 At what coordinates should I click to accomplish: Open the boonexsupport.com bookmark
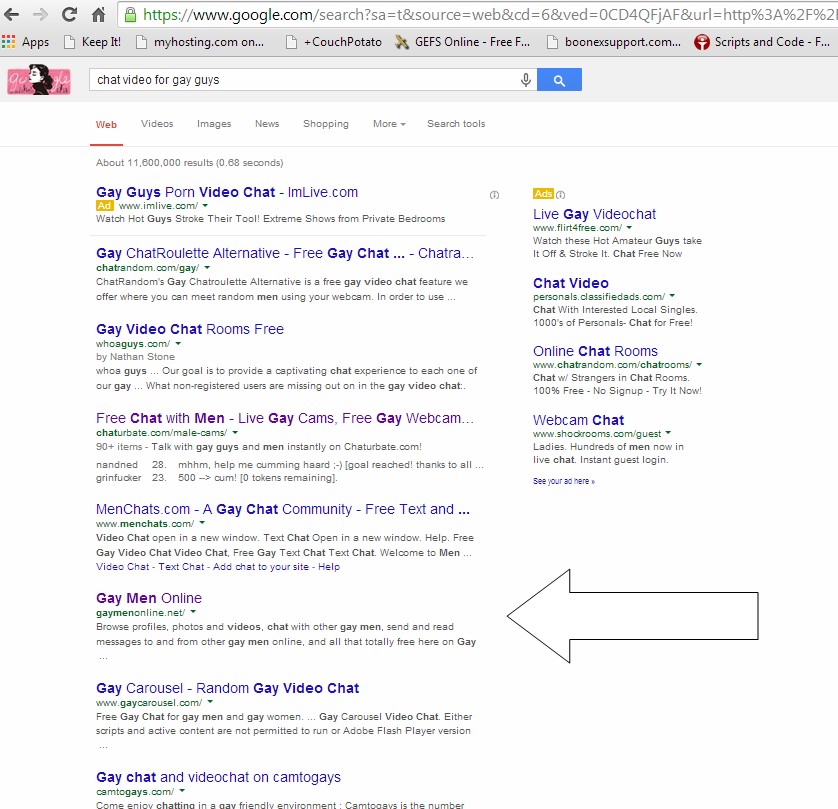pos(614,42)
